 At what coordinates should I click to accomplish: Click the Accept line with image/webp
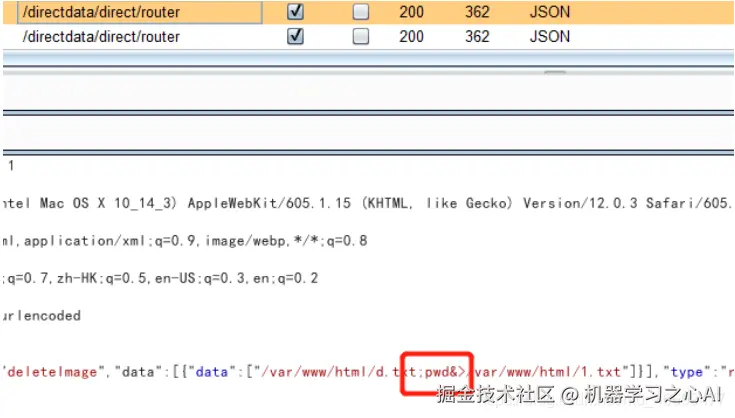coord(185,240)
